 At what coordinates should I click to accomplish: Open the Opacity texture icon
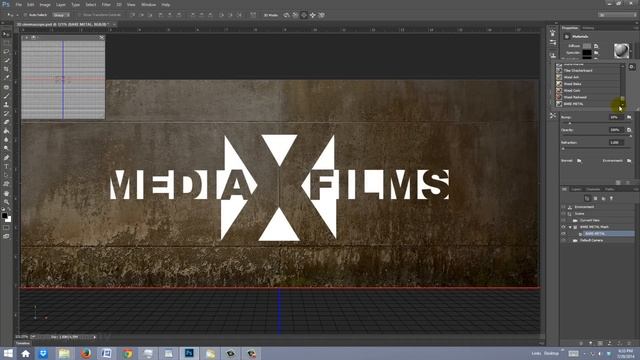pyautogui.click(x=629, y=130)
